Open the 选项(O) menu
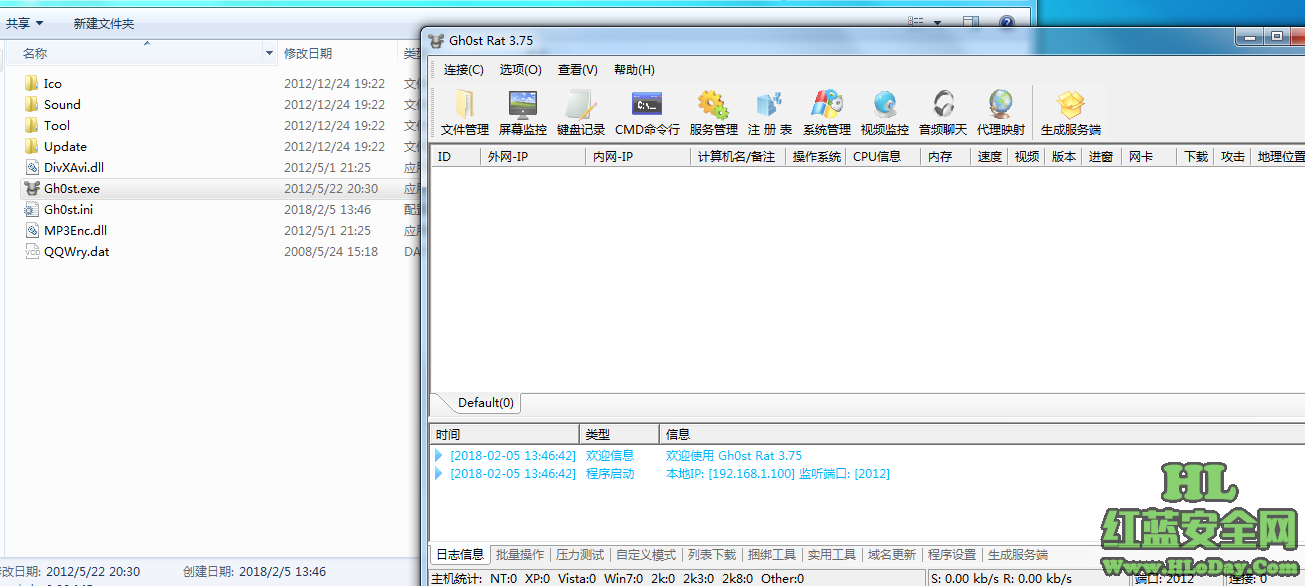The image size is (1305, 586). (521, 70)
